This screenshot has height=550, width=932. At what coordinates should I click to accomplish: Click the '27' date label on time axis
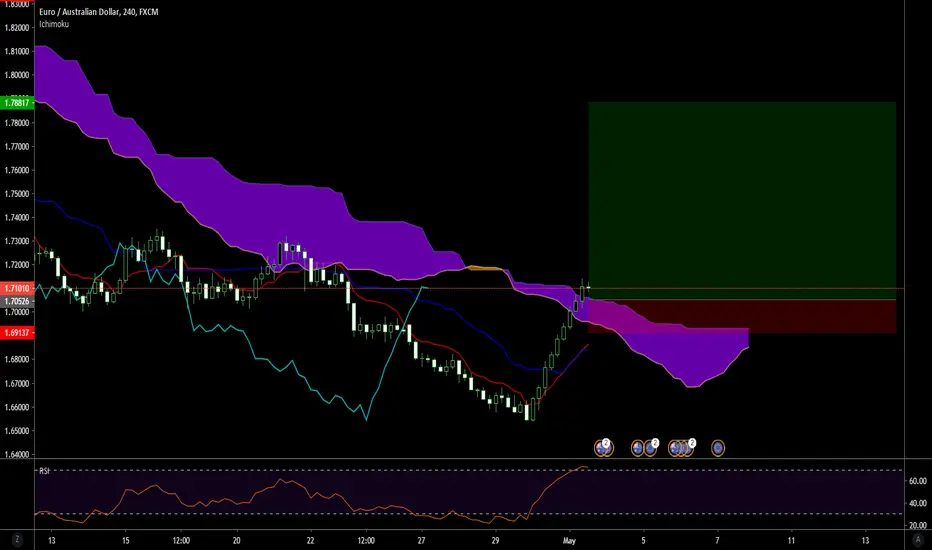tap(421, 540)
